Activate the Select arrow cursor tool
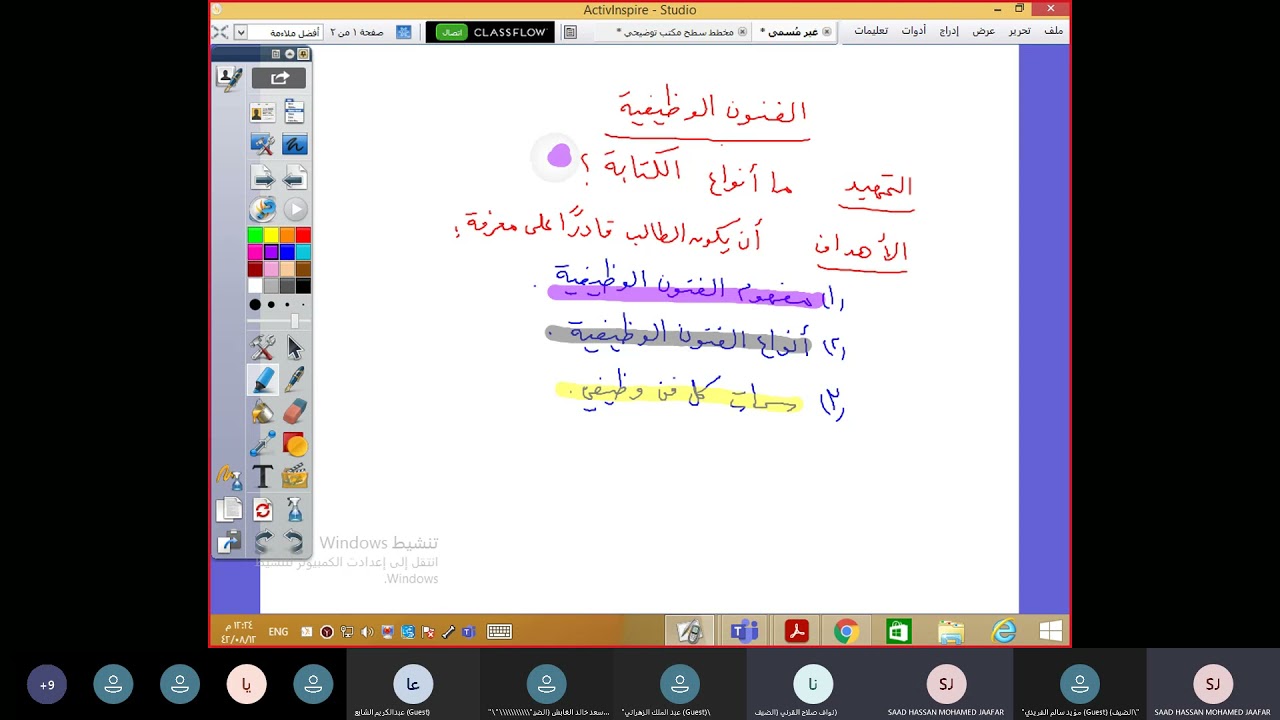 click(x=295, y=348)
